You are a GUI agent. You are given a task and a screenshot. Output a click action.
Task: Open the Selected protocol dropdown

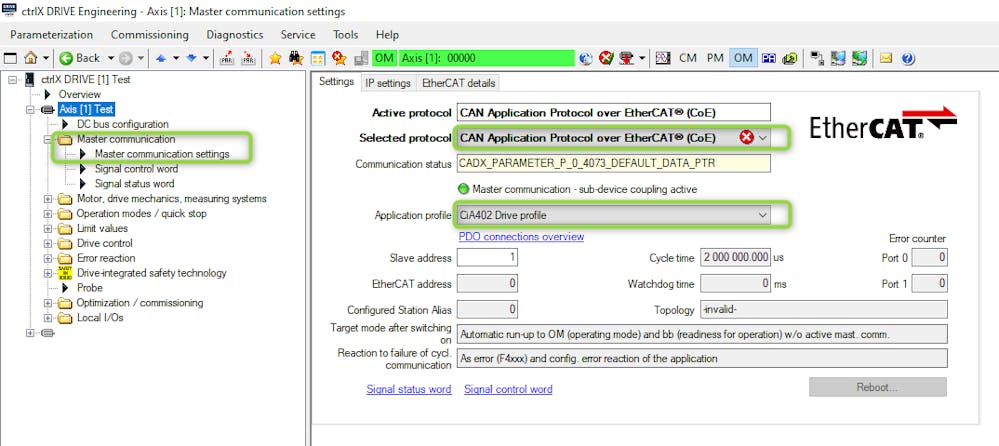[763, 137]
